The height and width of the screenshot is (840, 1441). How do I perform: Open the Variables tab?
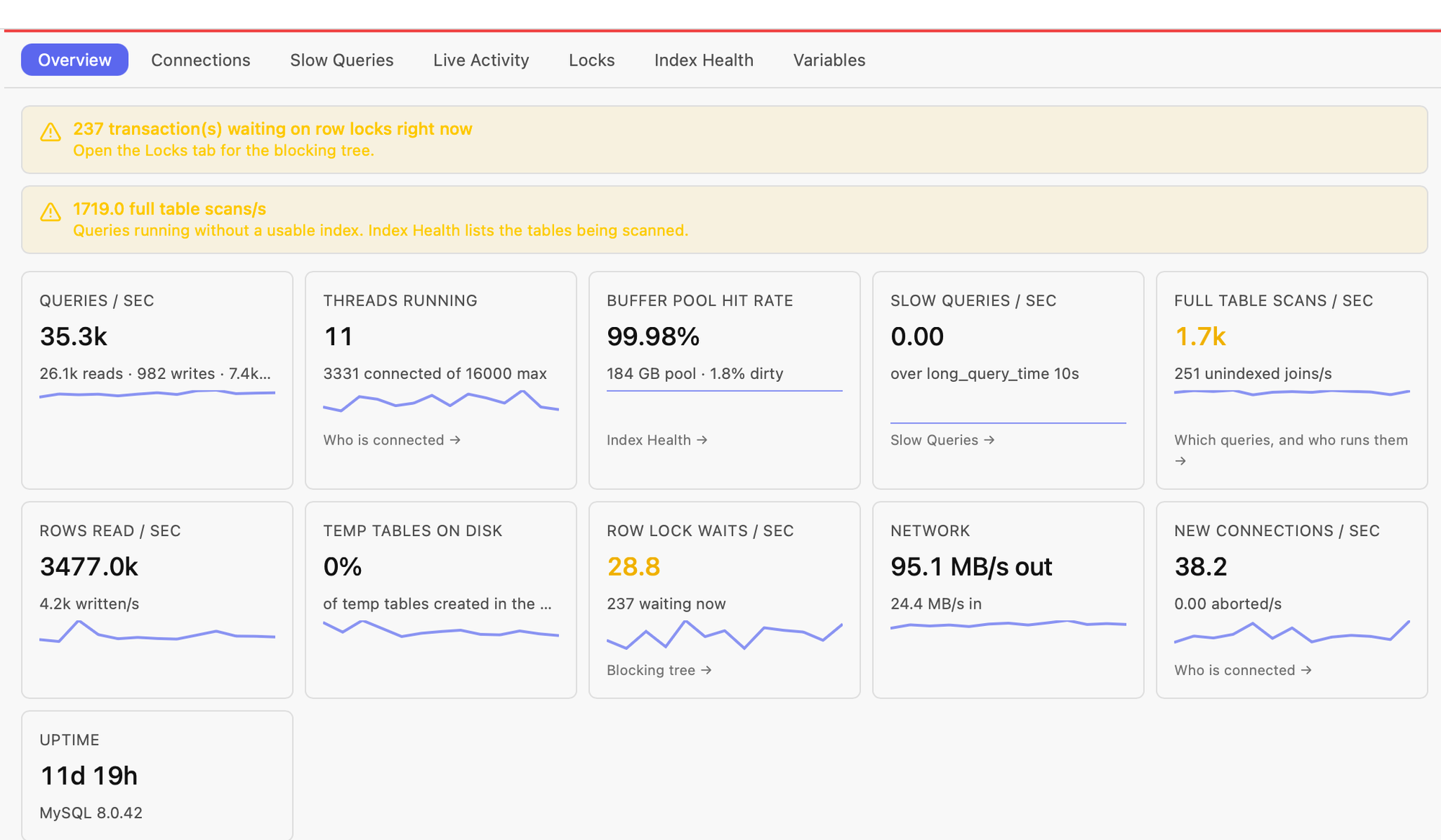829,60
